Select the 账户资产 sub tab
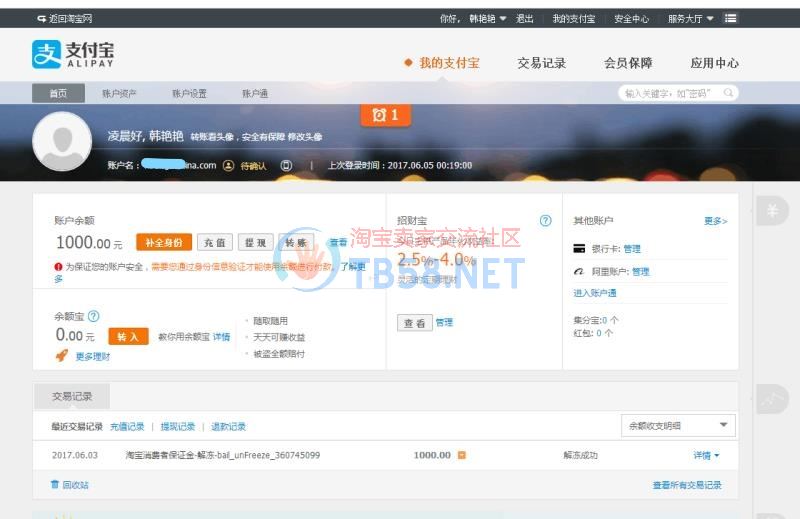800x519 pixels. 119,93
